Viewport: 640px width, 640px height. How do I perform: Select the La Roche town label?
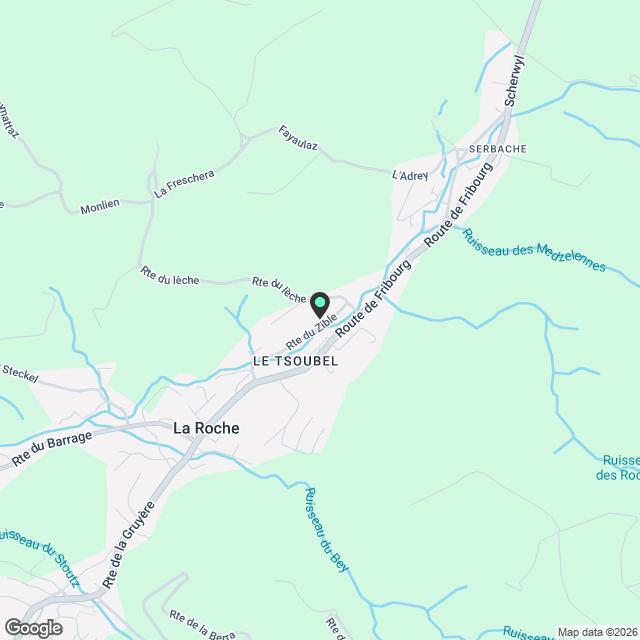[206, 428]
